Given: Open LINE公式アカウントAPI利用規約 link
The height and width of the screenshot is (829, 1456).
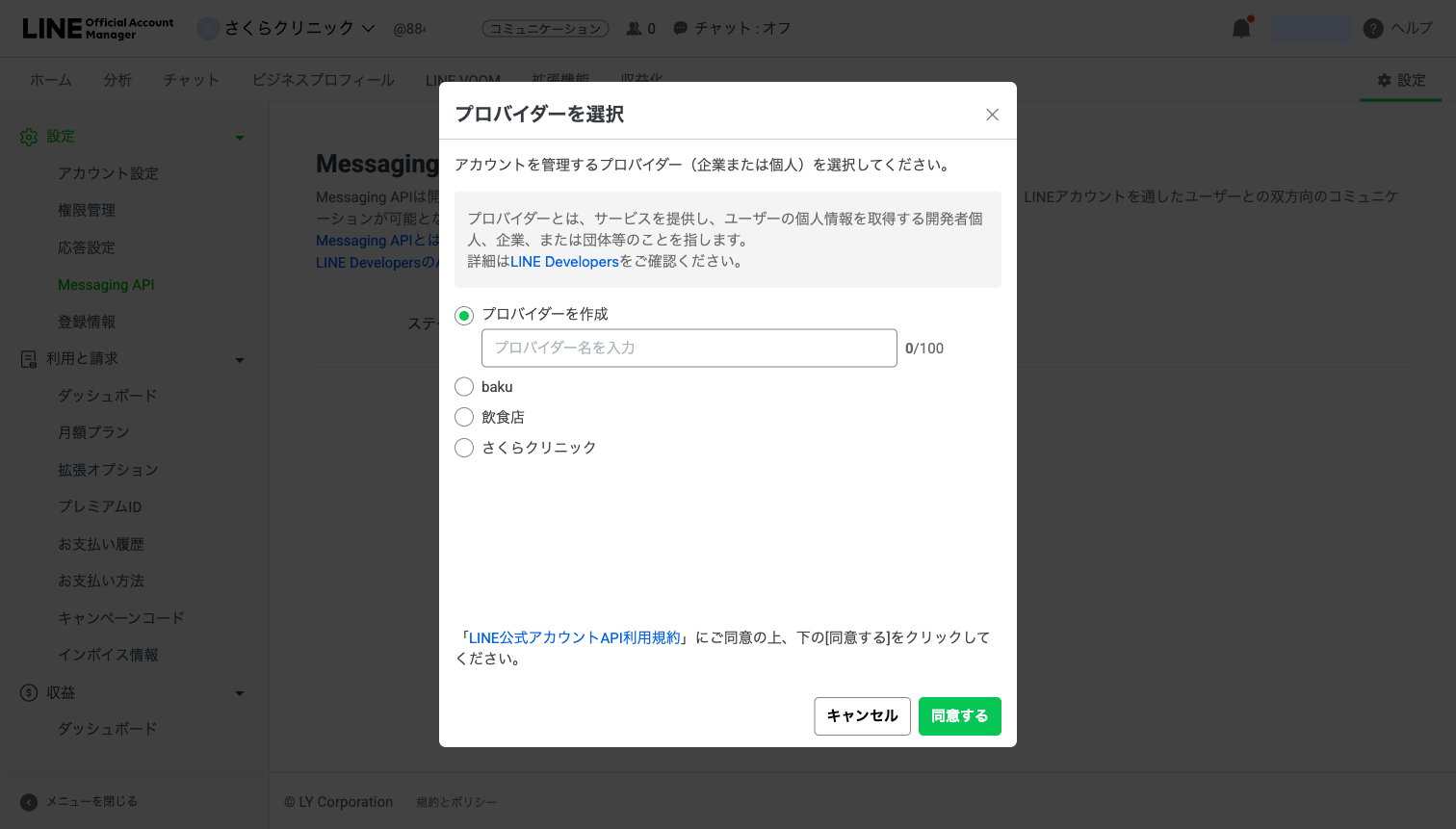Looking at the screenshot, I should 574,637.
